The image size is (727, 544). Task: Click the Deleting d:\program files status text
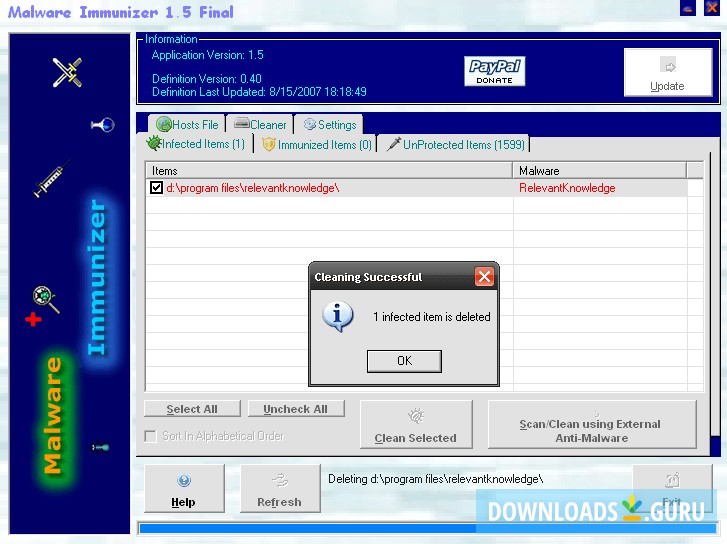[435, 479]
